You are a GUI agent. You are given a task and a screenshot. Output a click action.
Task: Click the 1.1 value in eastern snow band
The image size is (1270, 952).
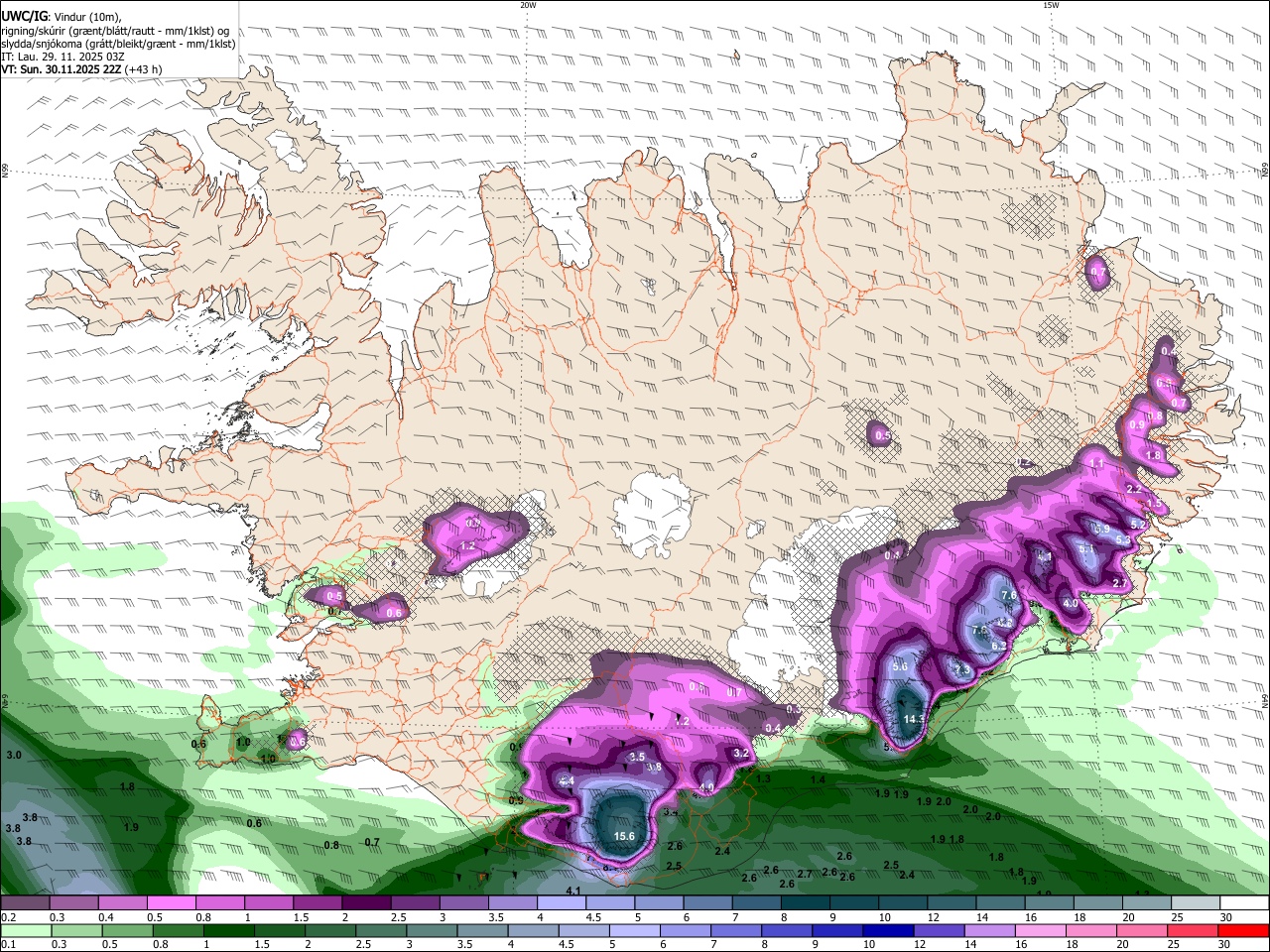[x=1096, y=463]
